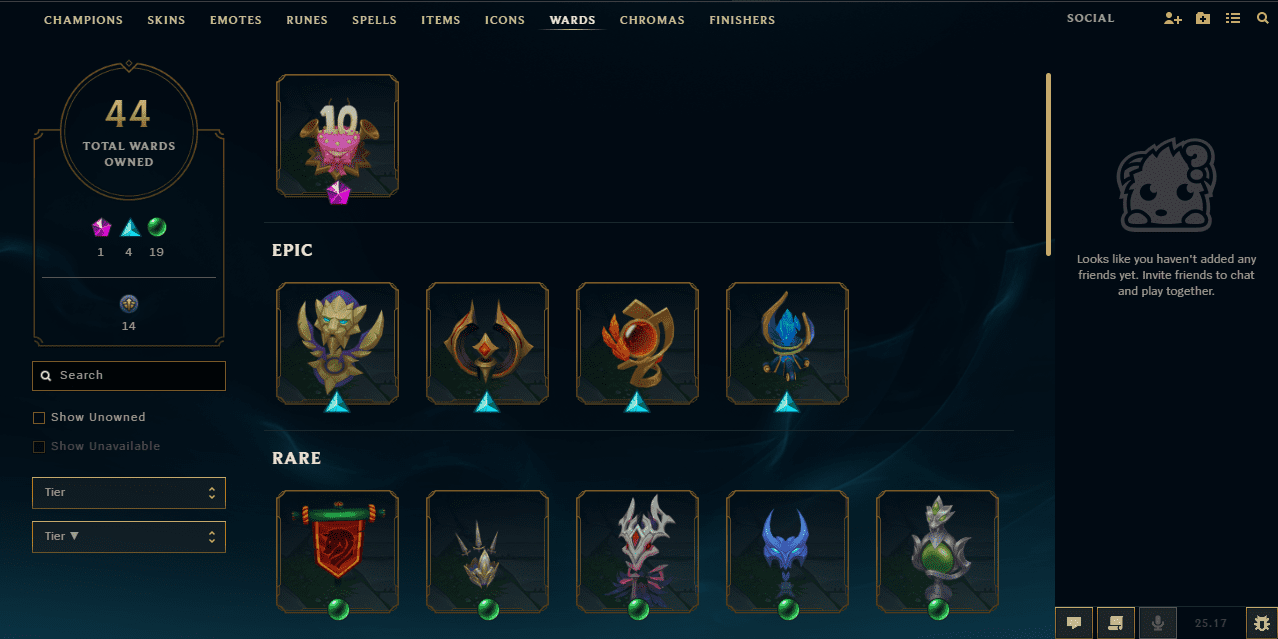Click the Social header link
This screenshot has height=639, width=1278.
[x=1090, y=19]
